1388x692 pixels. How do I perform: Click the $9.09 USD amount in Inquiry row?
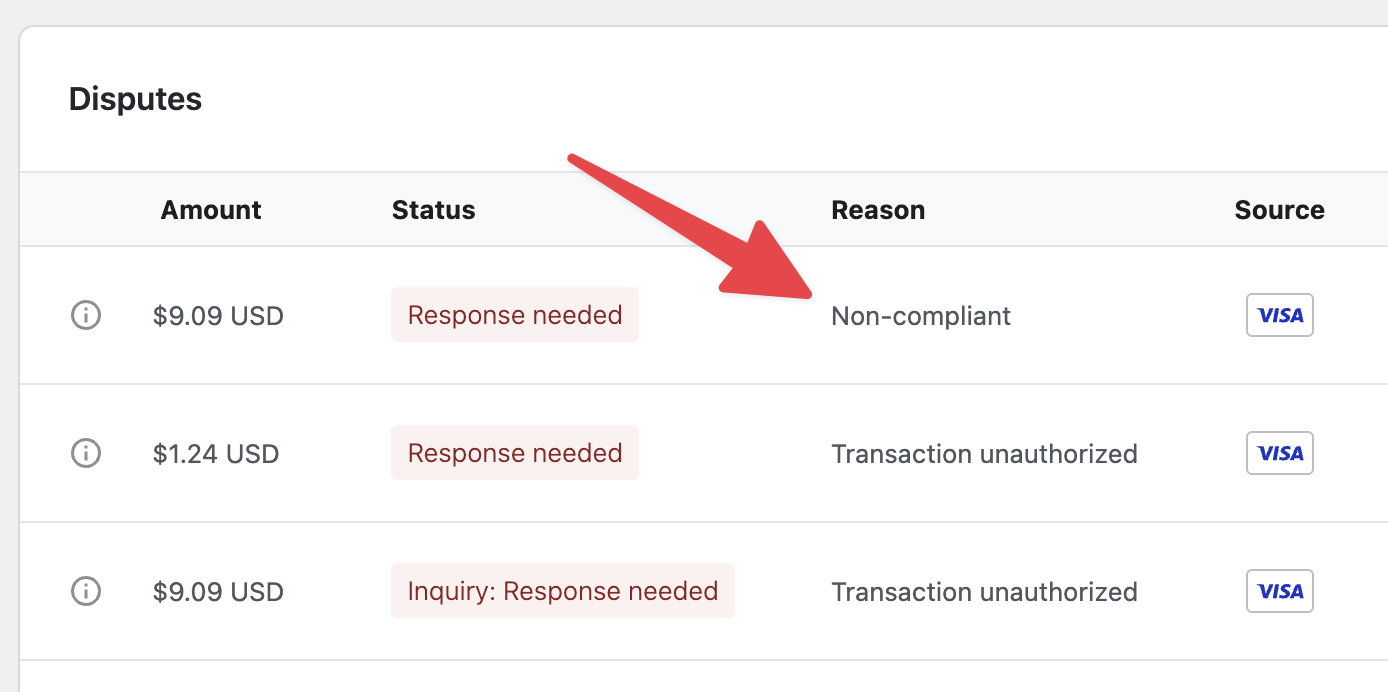click(x=218, y=592)
